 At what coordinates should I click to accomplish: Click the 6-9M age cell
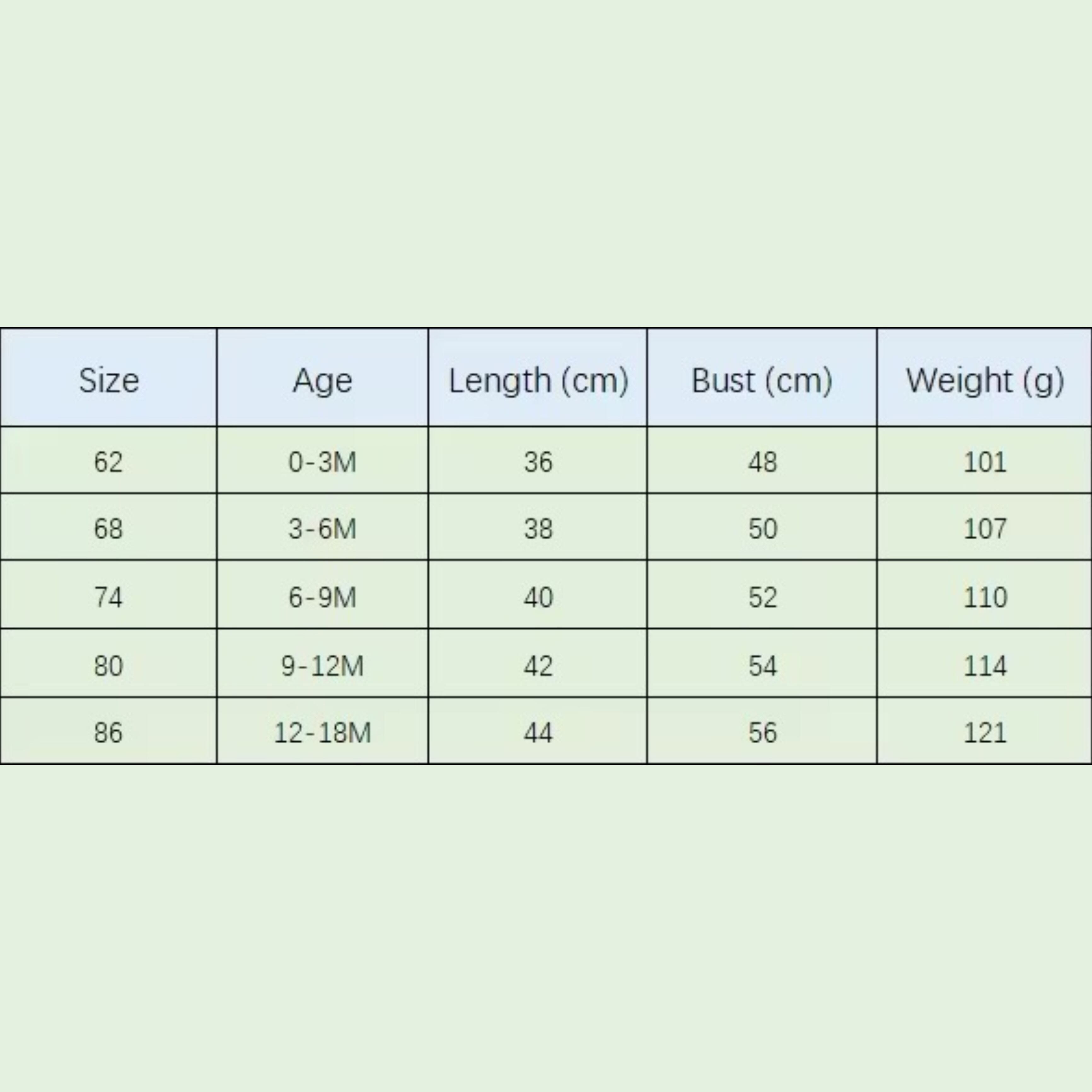point(322,597)
